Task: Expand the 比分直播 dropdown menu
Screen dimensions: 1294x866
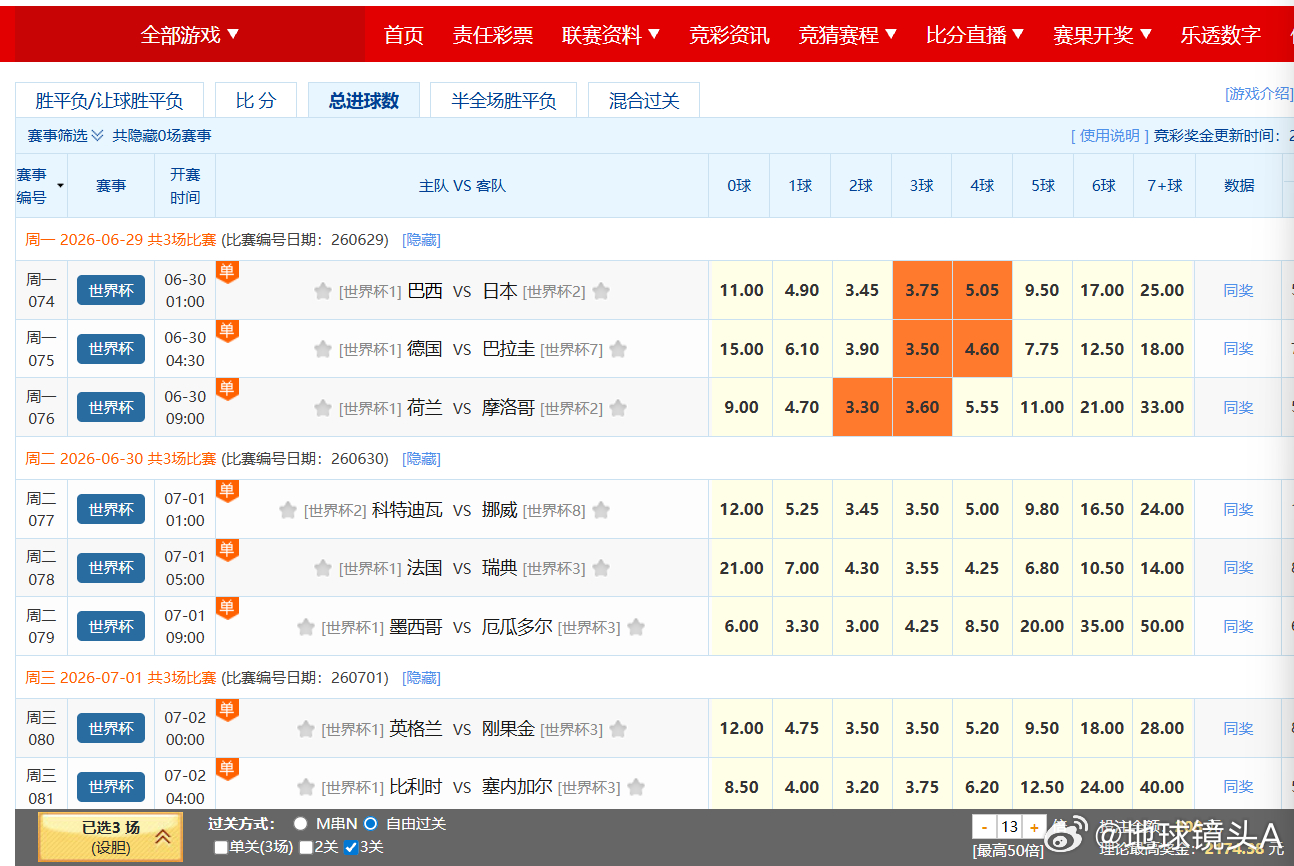Action: click(975, 35)
